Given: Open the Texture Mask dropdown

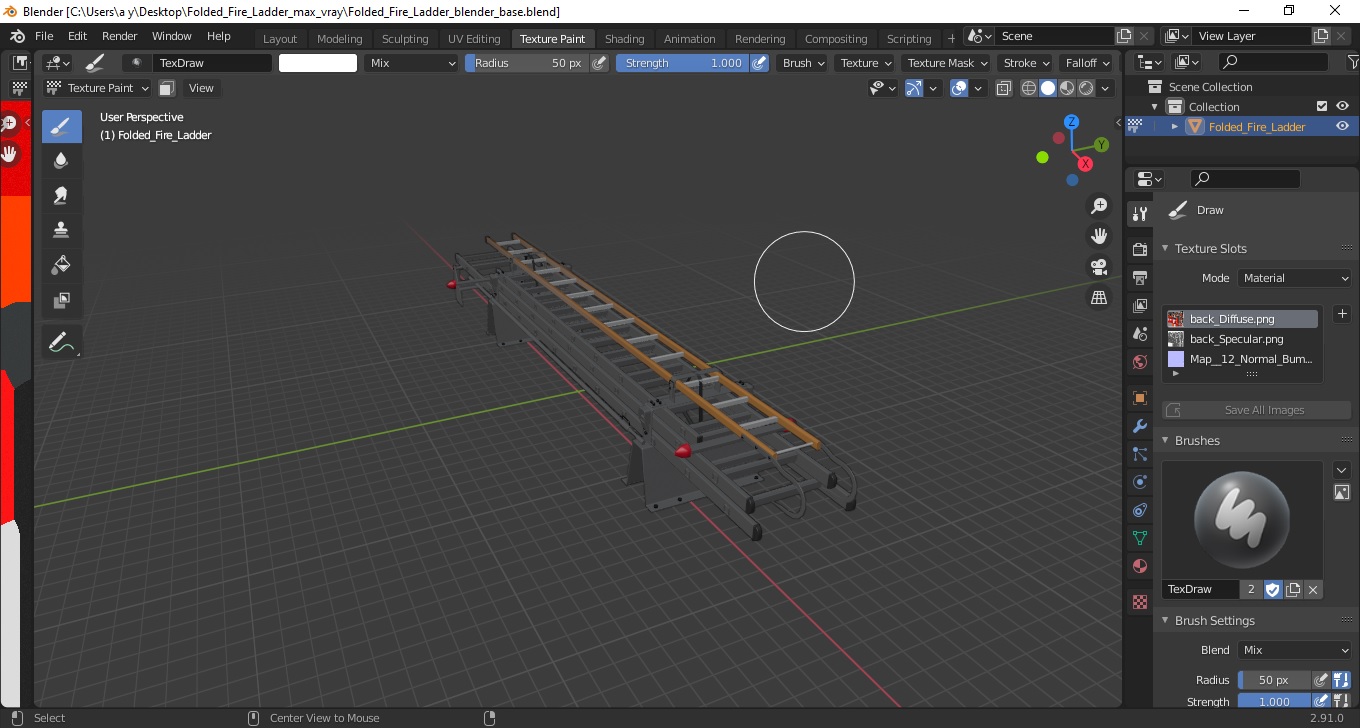Looking at the screenshot, I should coord(946,63).
